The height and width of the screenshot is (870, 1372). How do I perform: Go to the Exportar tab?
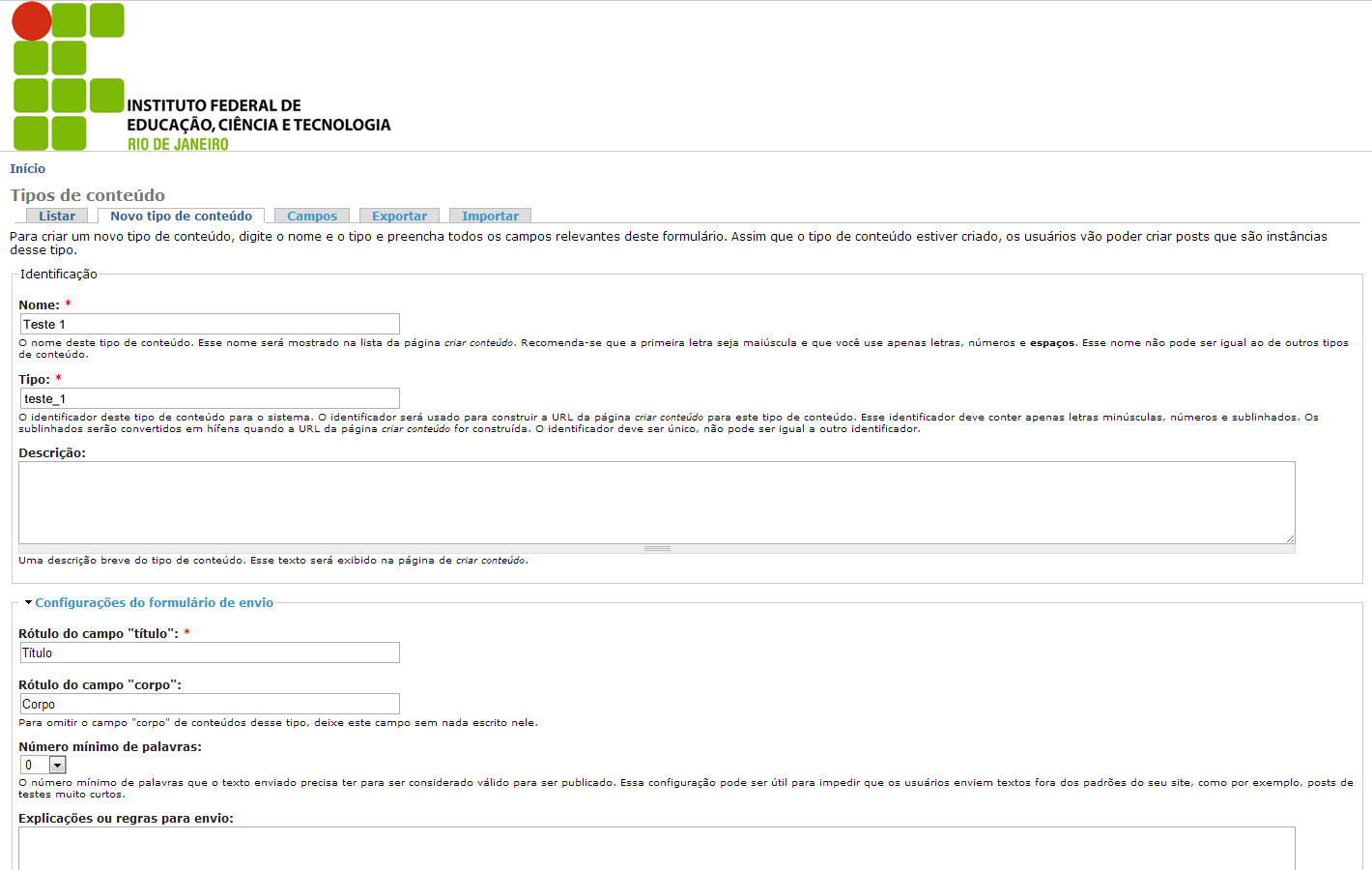point(399,216)
